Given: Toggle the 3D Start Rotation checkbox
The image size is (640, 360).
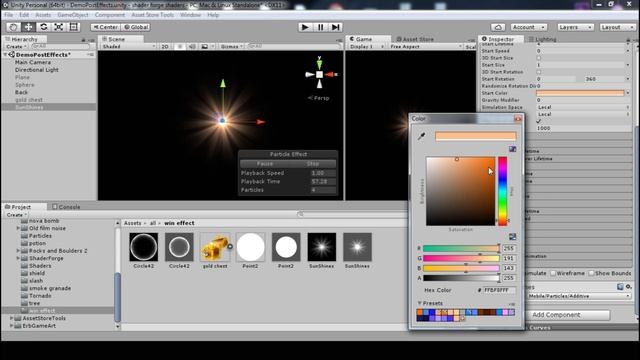Looking at the screenshot, I should (539, 72).
